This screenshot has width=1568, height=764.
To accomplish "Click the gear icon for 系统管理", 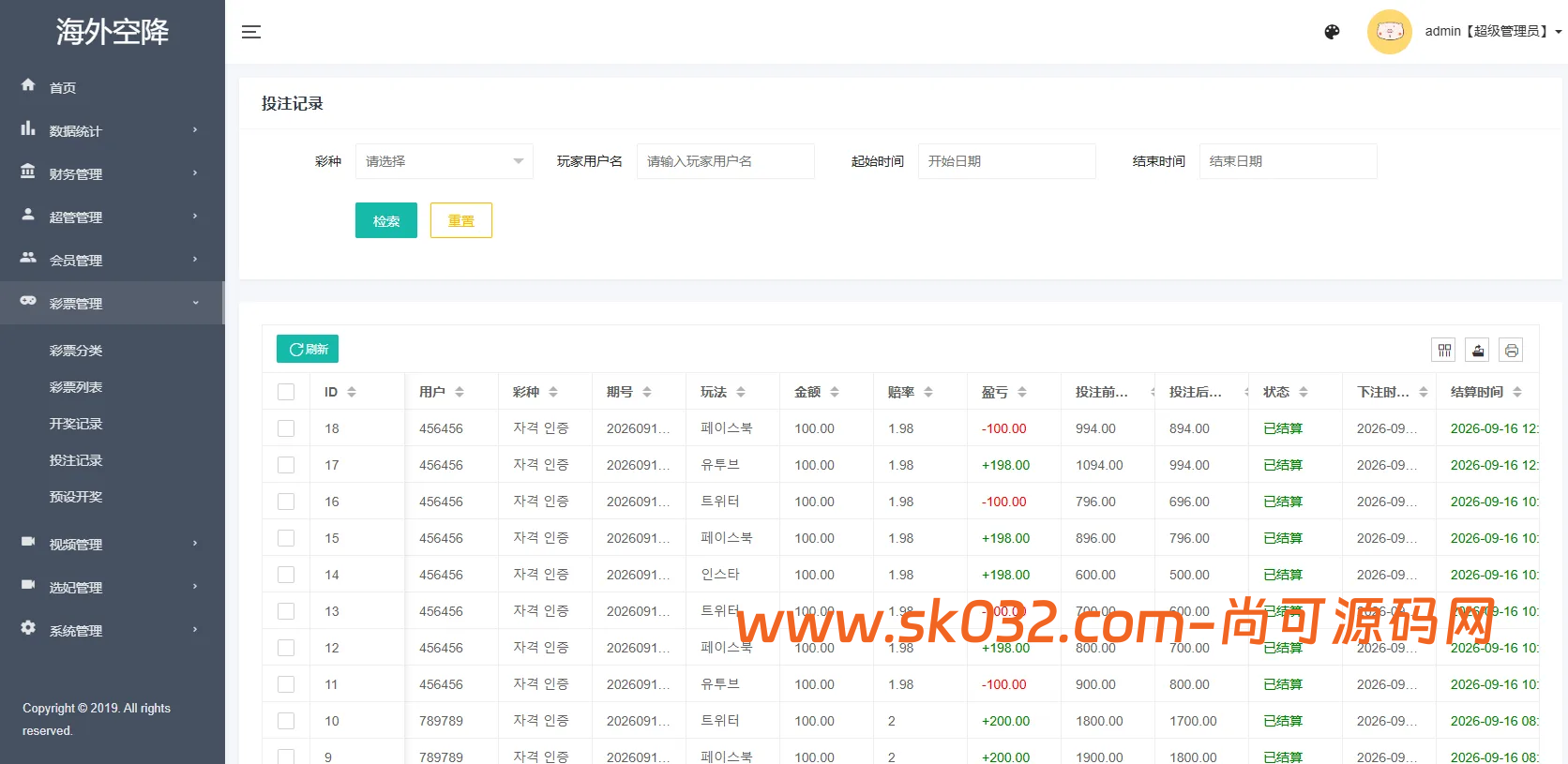I will click(x=28, y=628).
